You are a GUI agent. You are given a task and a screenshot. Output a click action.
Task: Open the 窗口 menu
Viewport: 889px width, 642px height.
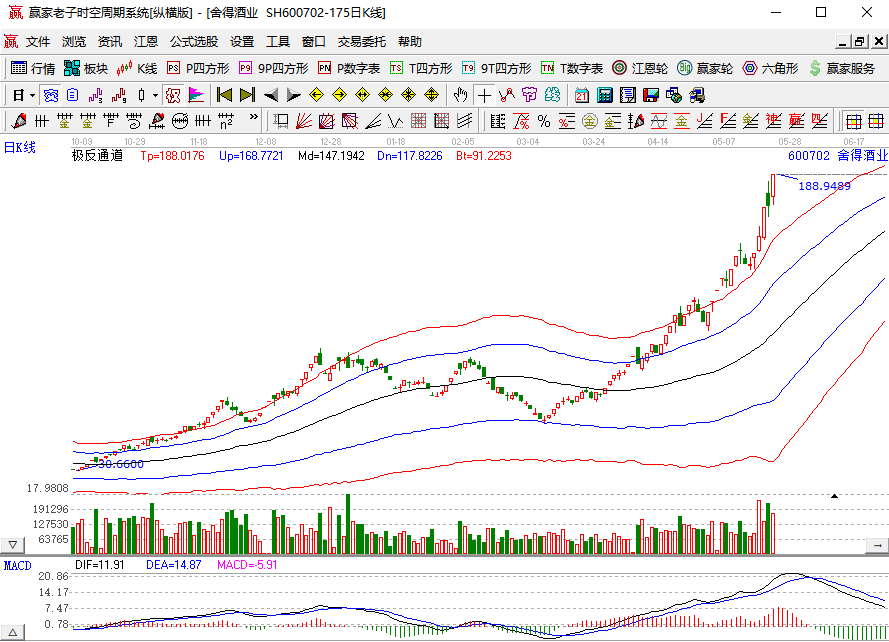[314, 41]
